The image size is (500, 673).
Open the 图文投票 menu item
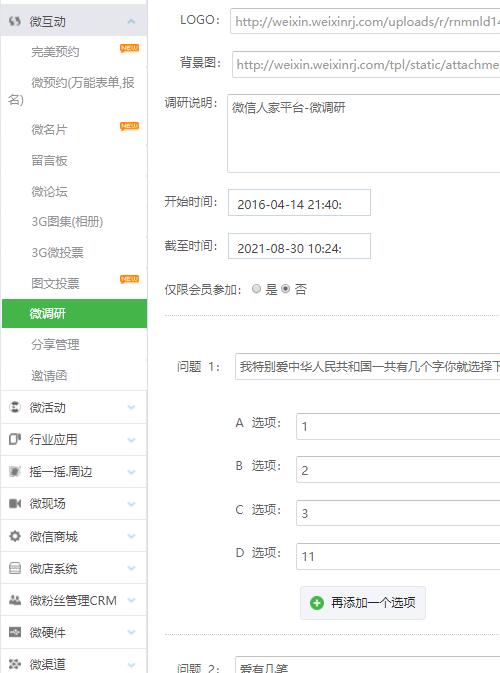coord(55,283)
